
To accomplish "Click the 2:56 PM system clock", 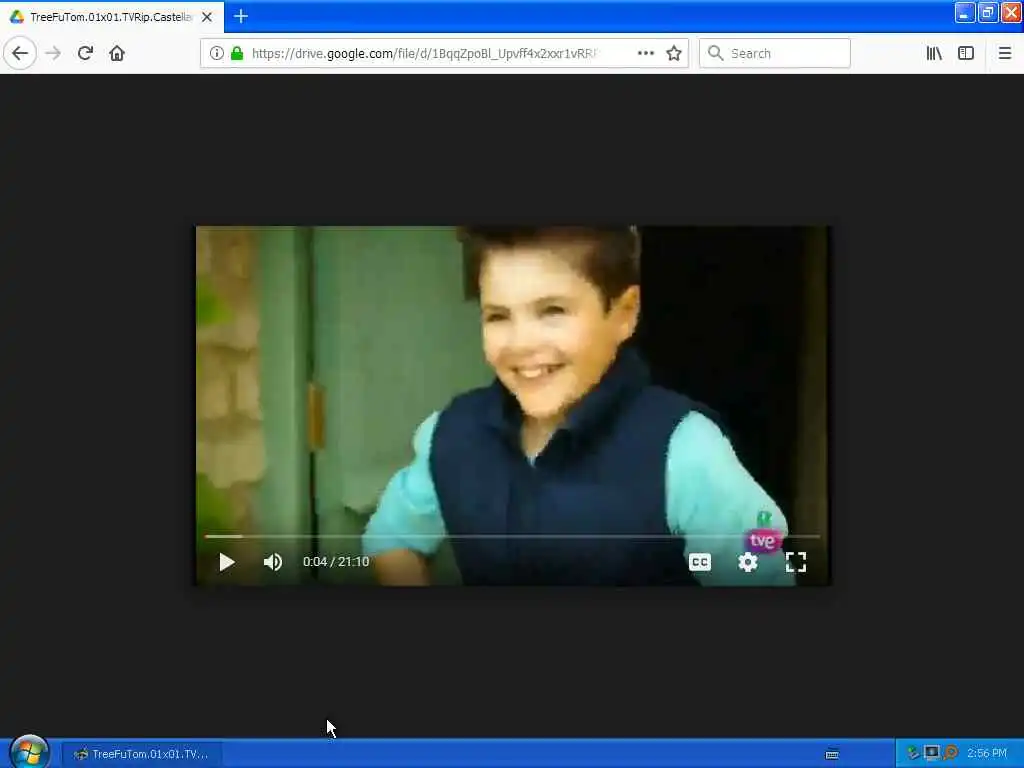I will [x=987, y=753].
